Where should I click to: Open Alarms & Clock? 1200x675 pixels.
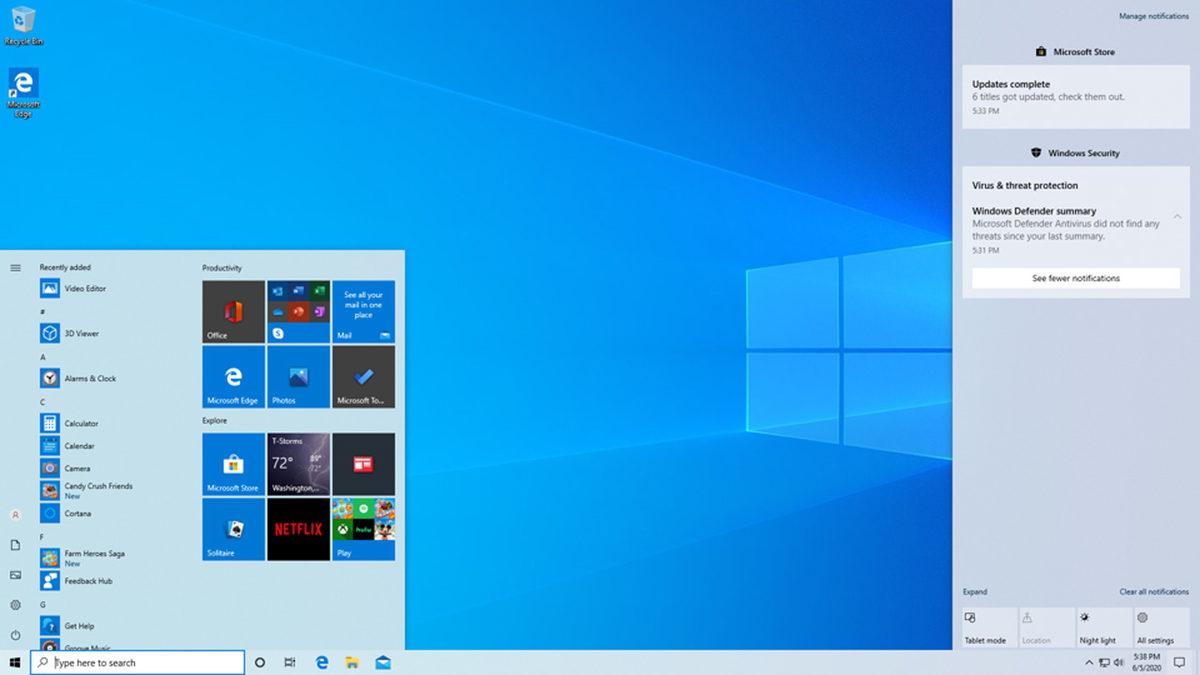80,377
